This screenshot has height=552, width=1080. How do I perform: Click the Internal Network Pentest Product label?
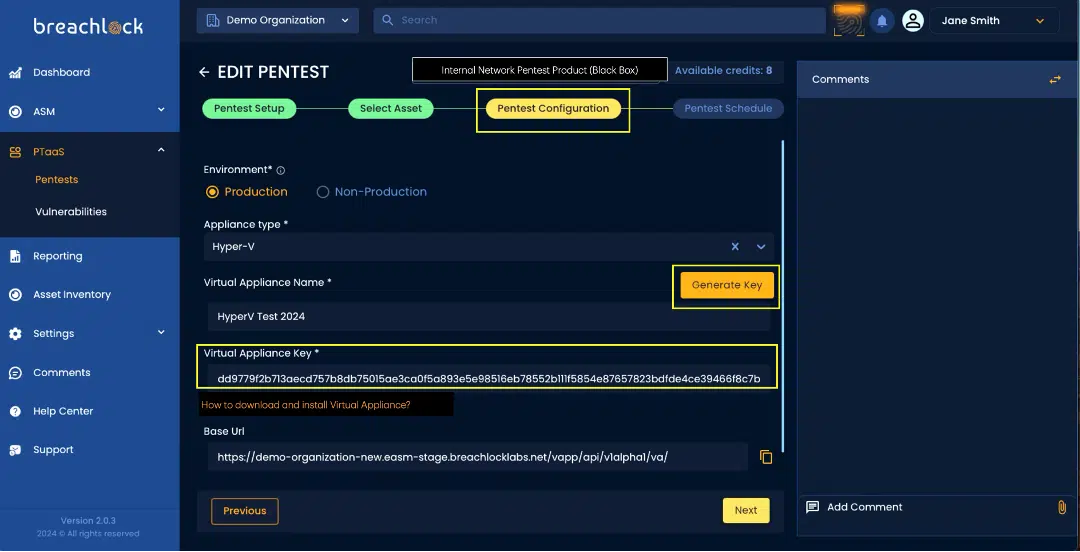[539, 70]
